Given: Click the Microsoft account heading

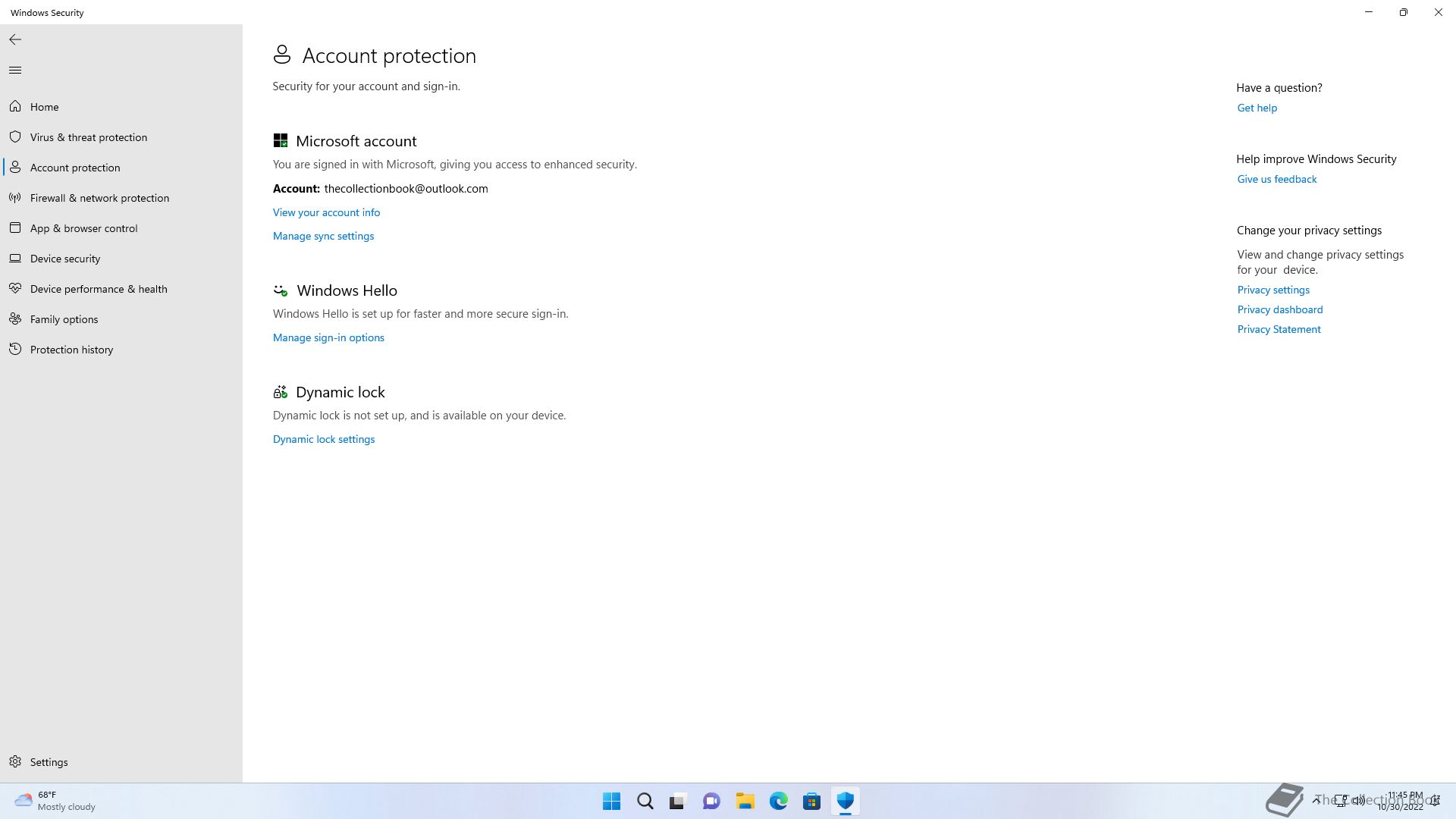Looking at the screenshot, I should (356, 141).
